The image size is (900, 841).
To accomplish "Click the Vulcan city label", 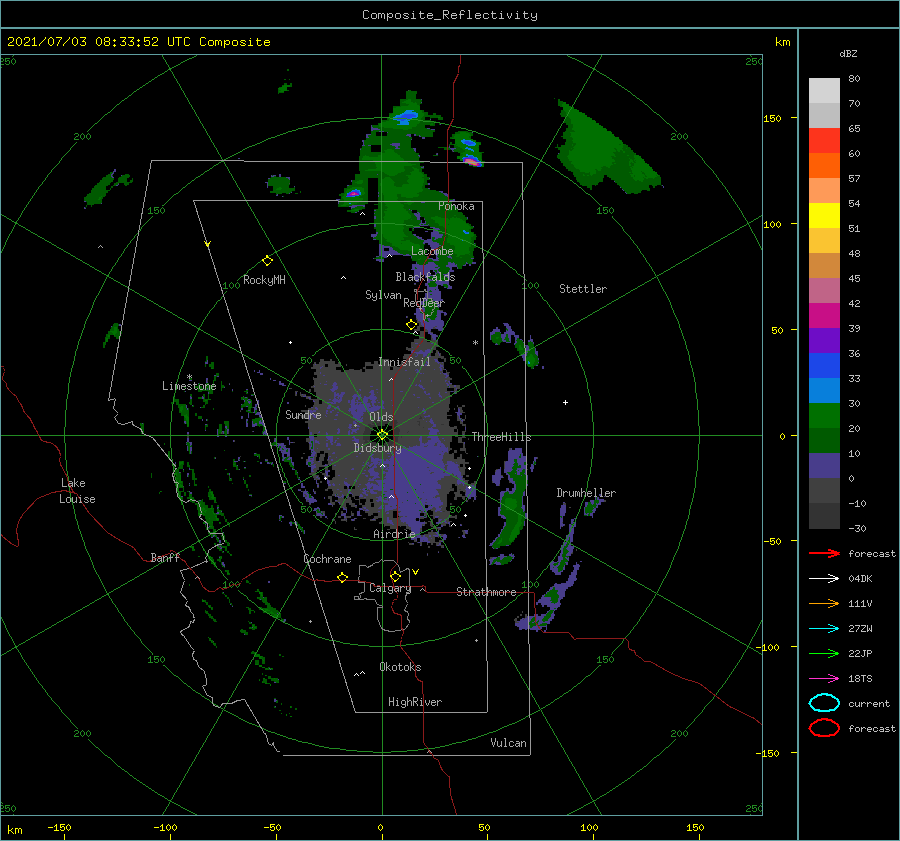I will pos(509,743).
